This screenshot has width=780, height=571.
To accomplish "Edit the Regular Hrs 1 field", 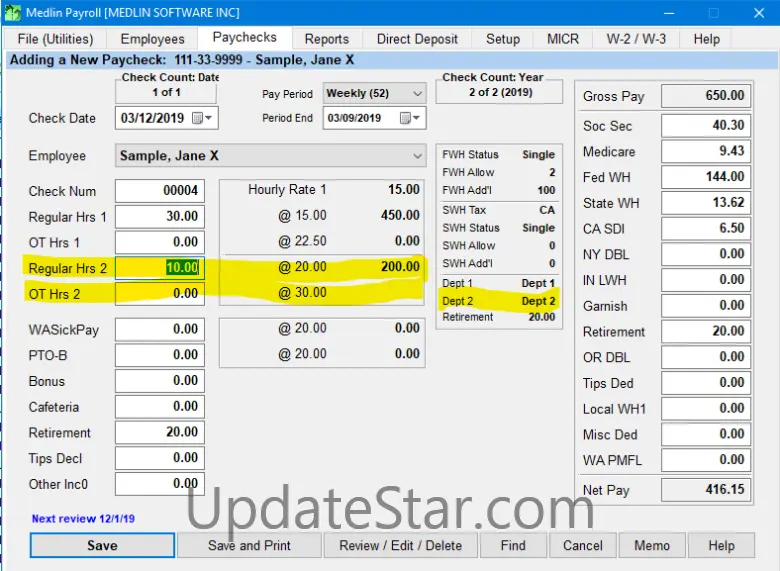I will 160,216.
